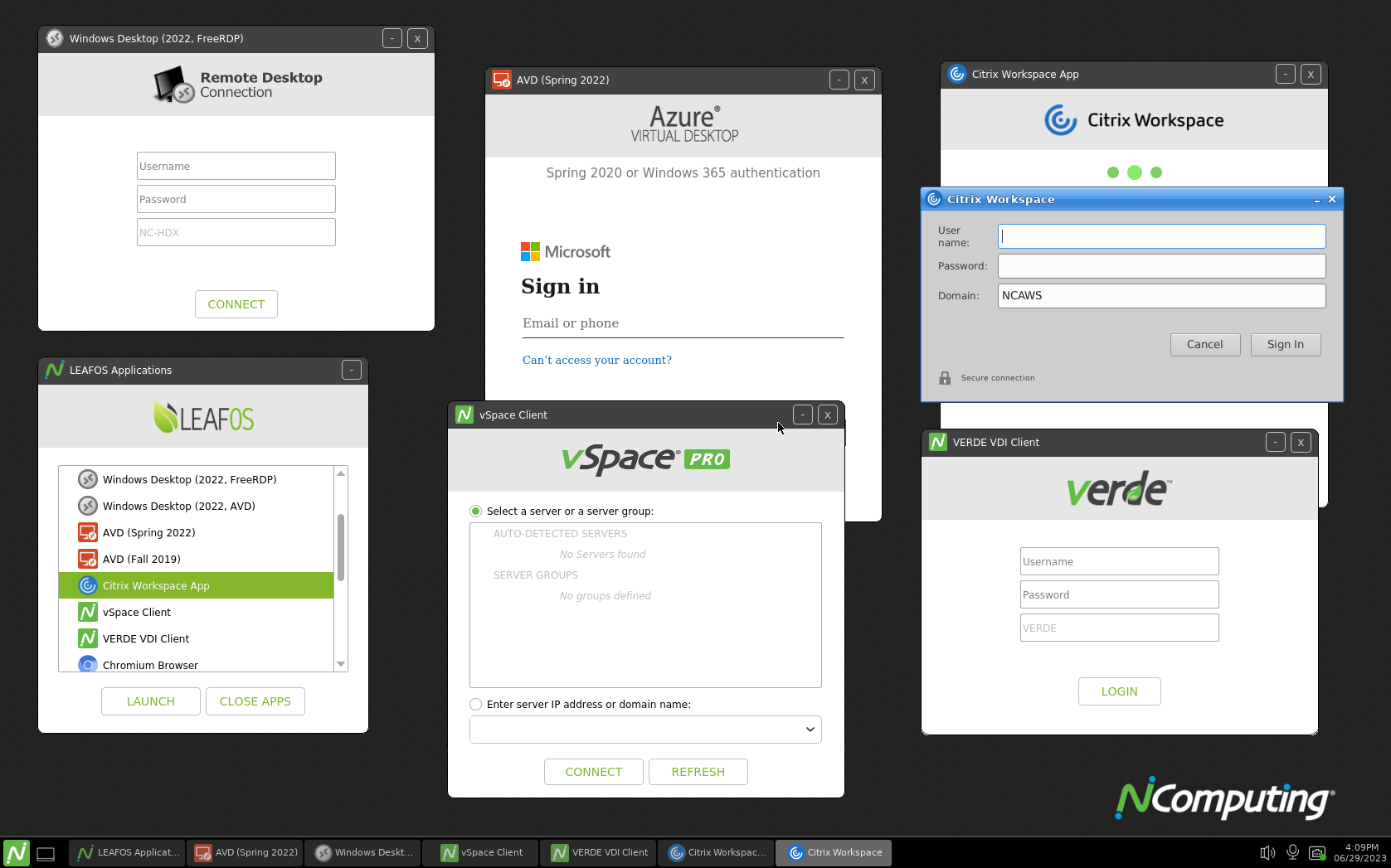Click Citrix Workspace App window title icon

click(x=957, y=74)
